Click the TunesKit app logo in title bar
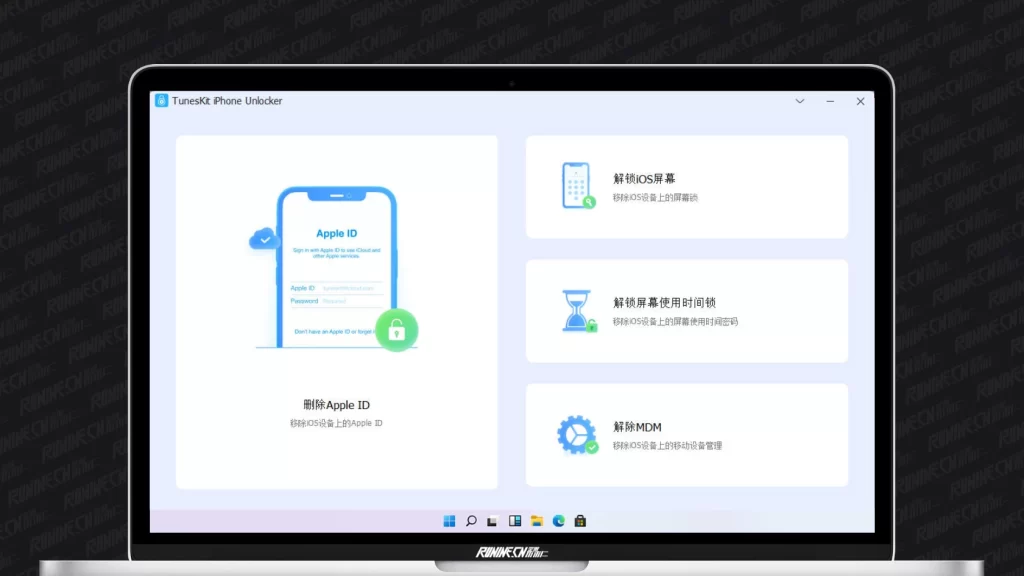The width and height of the screenshot is (1024, 576). click(161, 101)
